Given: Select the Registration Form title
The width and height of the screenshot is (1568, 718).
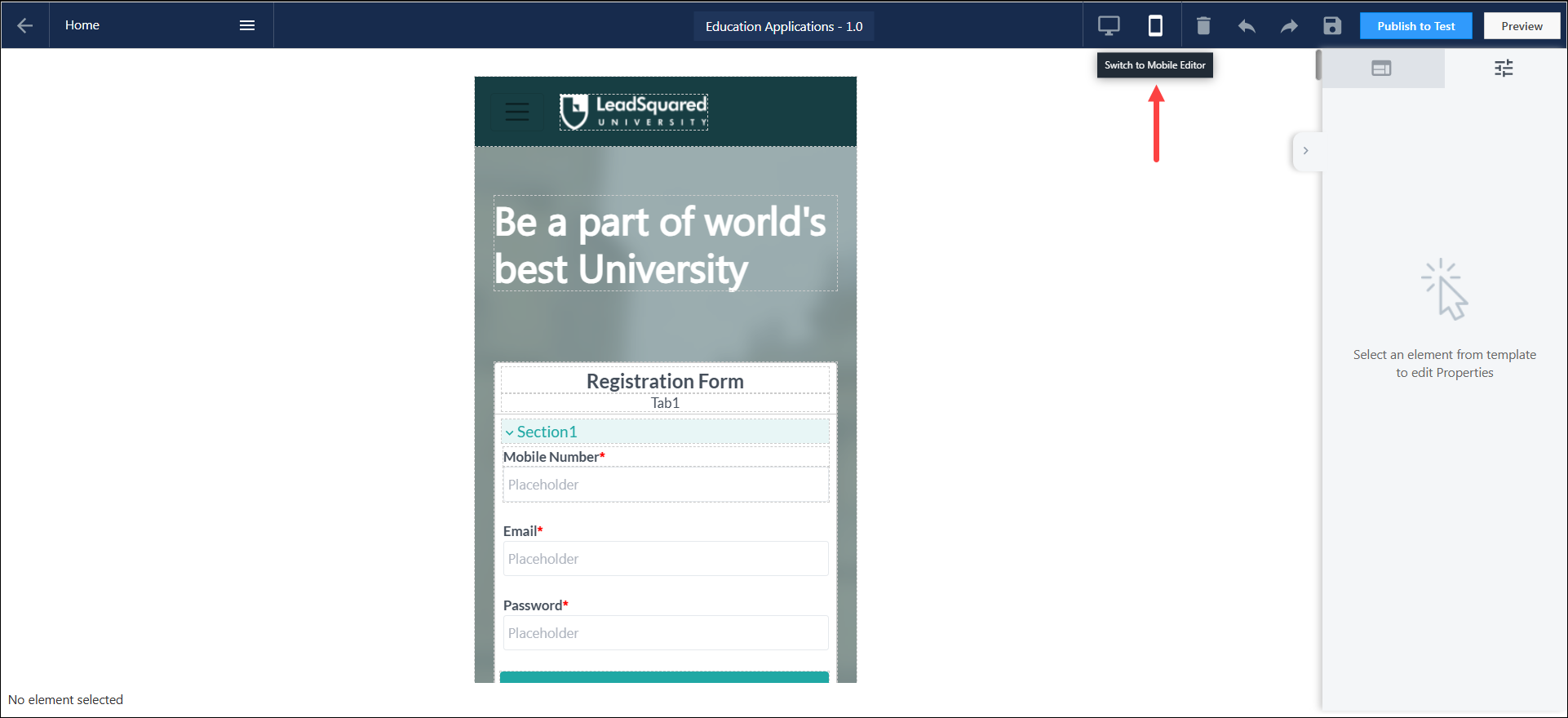Looking at the screenshot, I should pos(665,381).
